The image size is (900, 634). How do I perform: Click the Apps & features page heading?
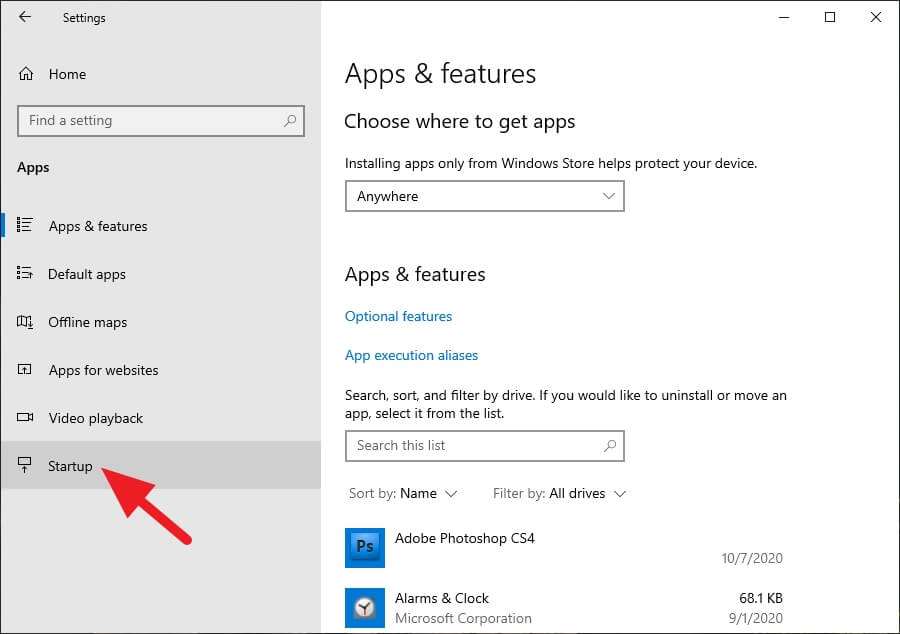pyautogui.click(x=440, y=73)
